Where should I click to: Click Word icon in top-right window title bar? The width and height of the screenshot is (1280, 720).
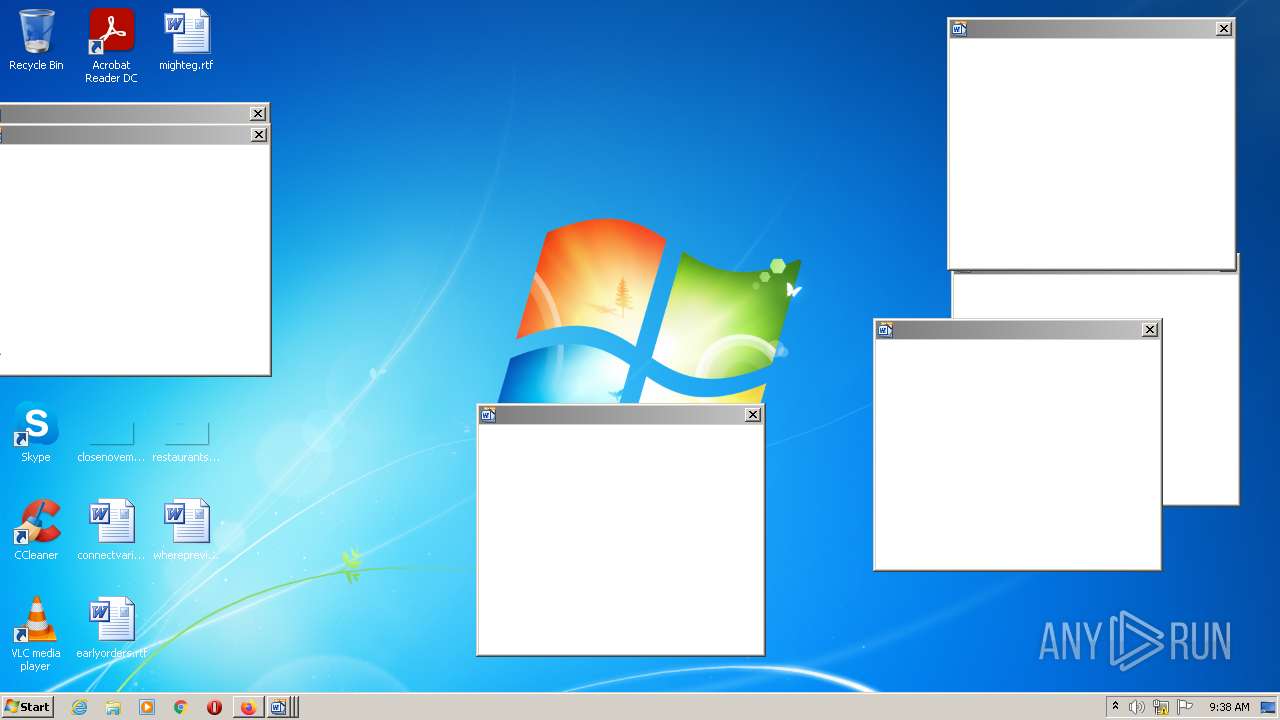(x=959, y=29)
